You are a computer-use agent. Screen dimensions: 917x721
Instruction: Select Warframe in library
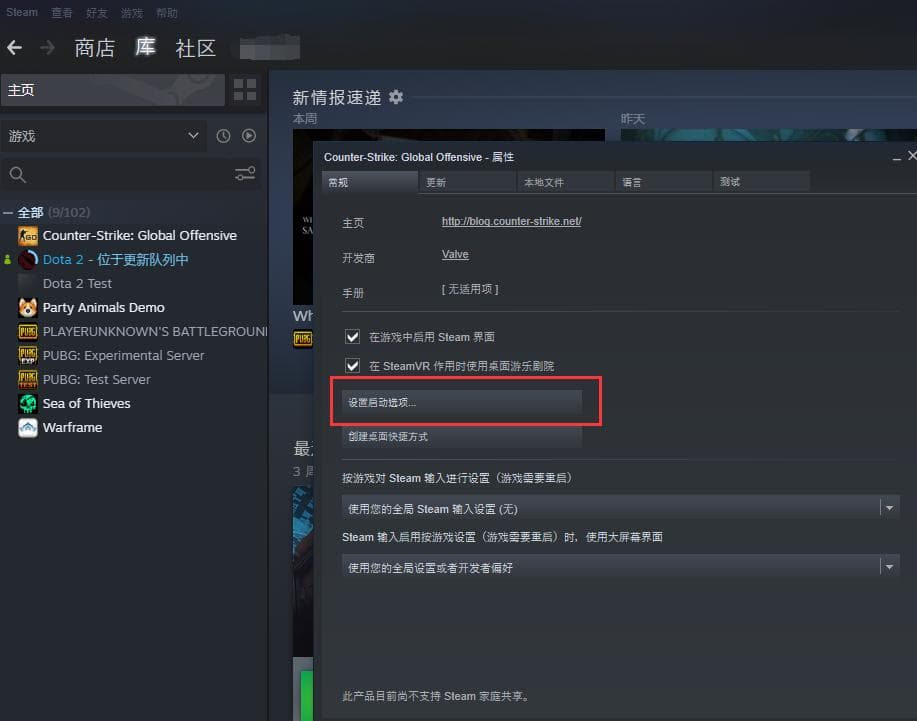pos(73,427)
